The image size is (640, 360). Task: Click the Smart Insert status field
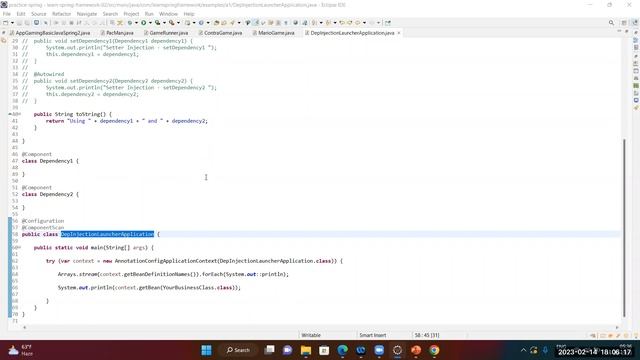coord(373,335)
